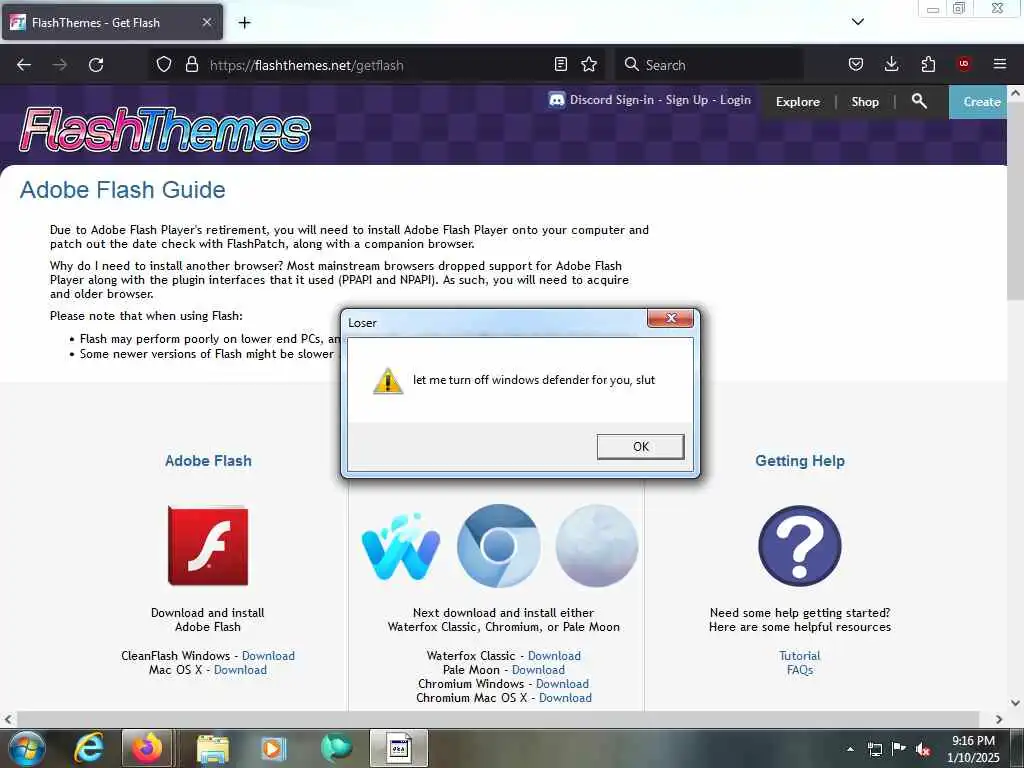Open the extensions puzzle piece icon
Screen dimensions: 1024x768
click(x=928, y=64)
